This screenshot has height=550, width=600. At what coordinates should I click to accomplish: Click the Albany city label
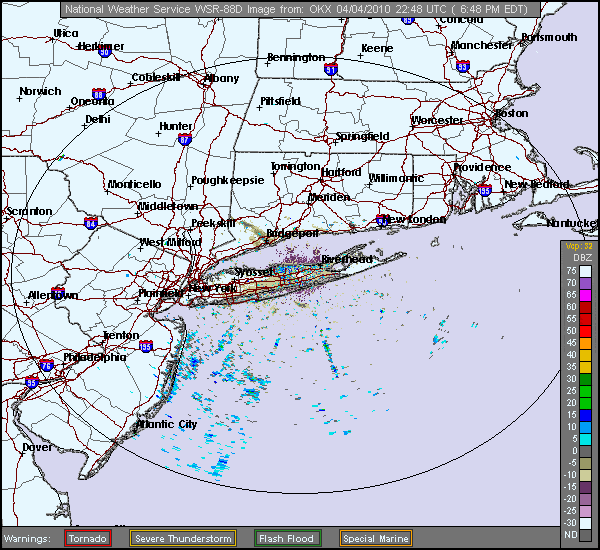pos(222,78)
